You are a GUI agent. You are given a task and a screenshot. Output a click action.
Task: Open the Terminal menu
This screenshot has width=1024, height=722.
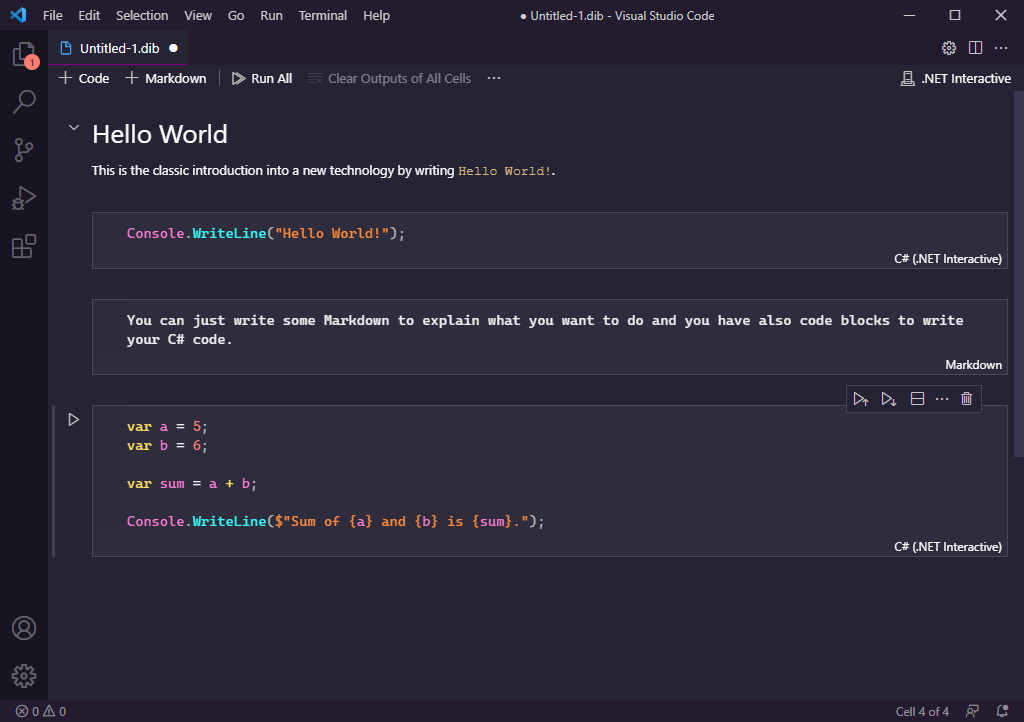[322, 15]
